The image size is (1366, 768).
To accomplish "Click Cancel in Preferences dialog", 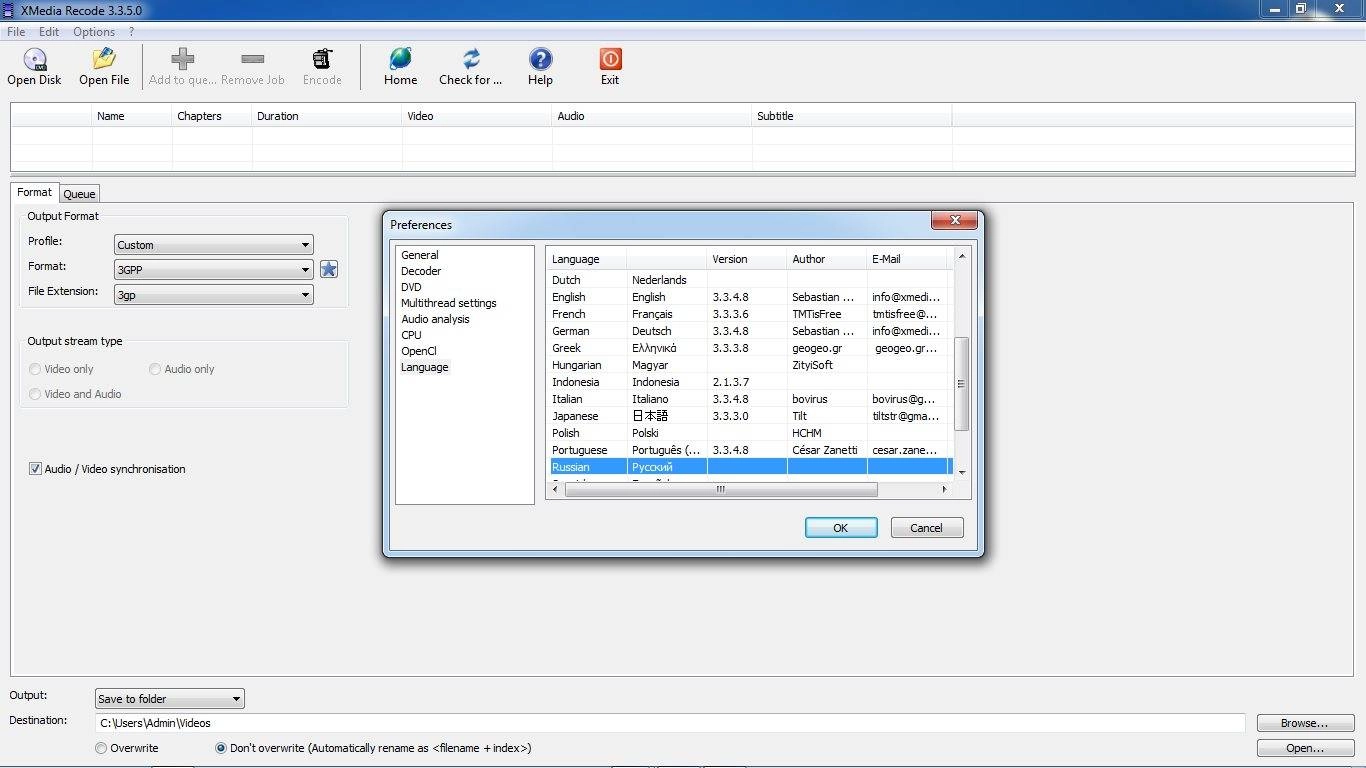I will [x=926, y=528].
